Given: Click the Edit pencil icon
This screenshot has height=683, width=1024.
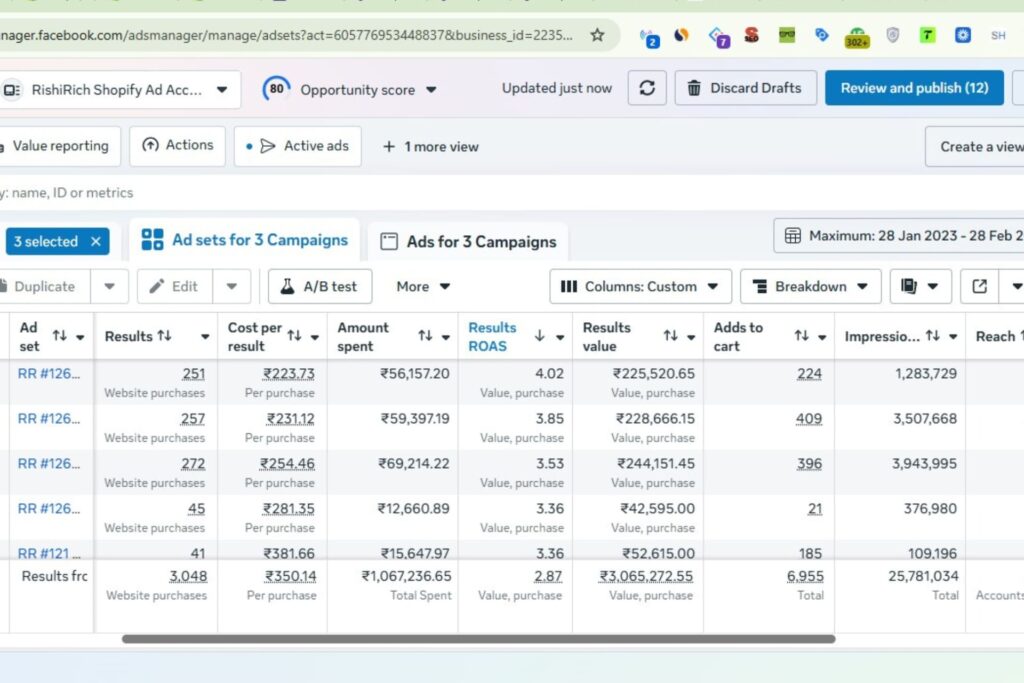Looking at the screenshot, I should (158, 287).
